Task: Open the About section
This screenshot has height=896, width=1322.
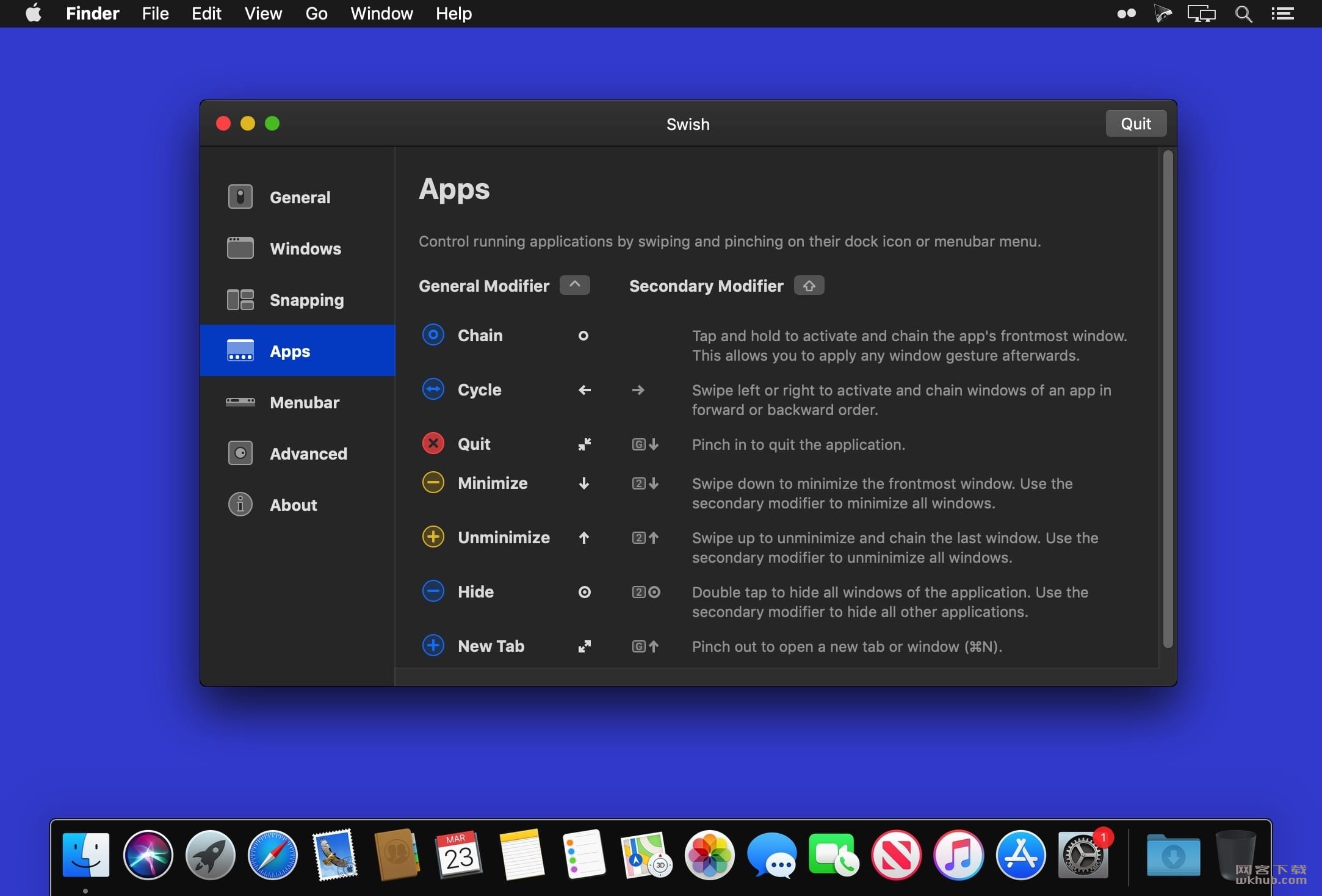Action: (x=298, y=505)
